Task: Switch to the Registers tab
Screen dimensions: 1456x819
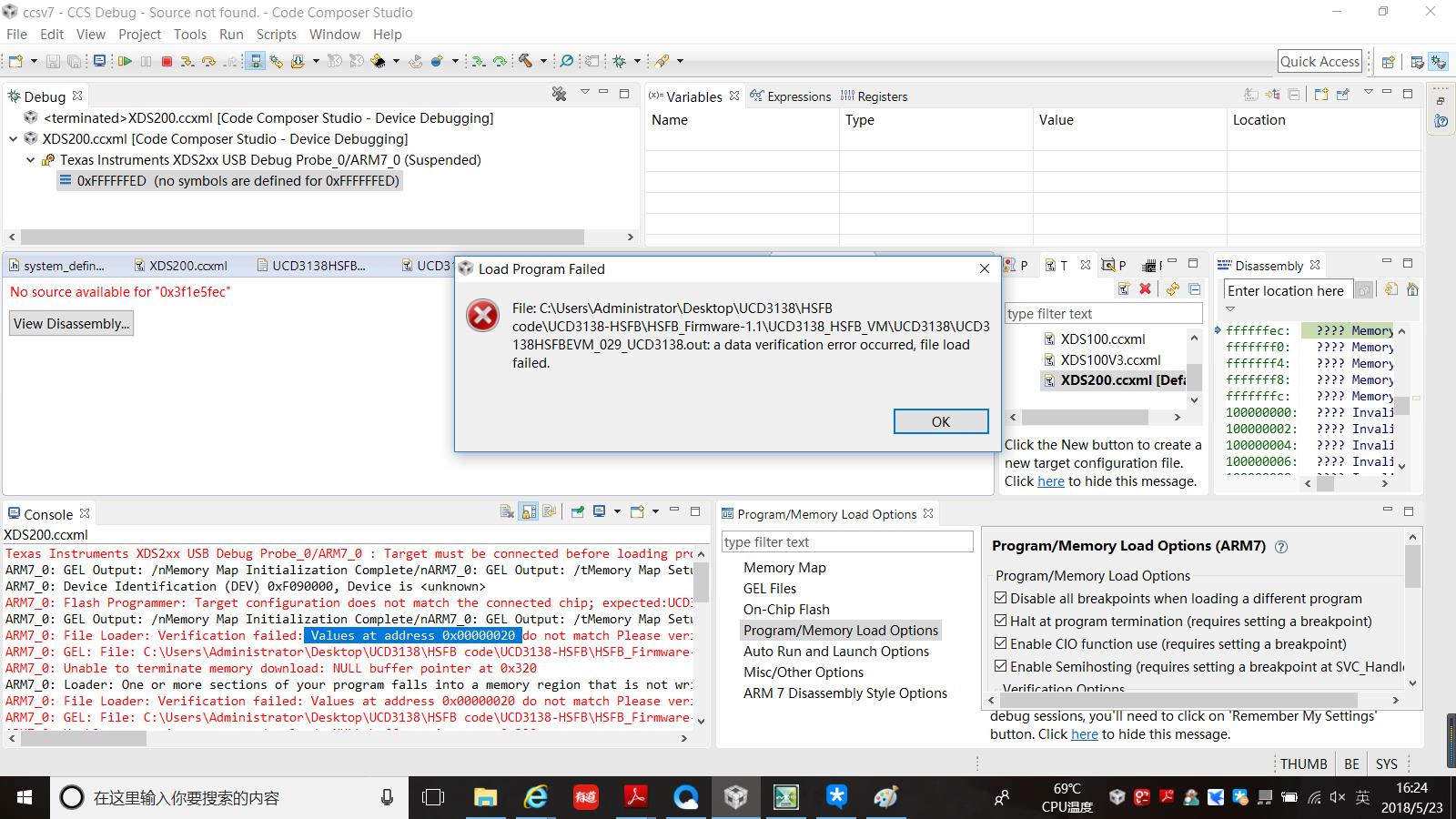Action: click(874, 96)
